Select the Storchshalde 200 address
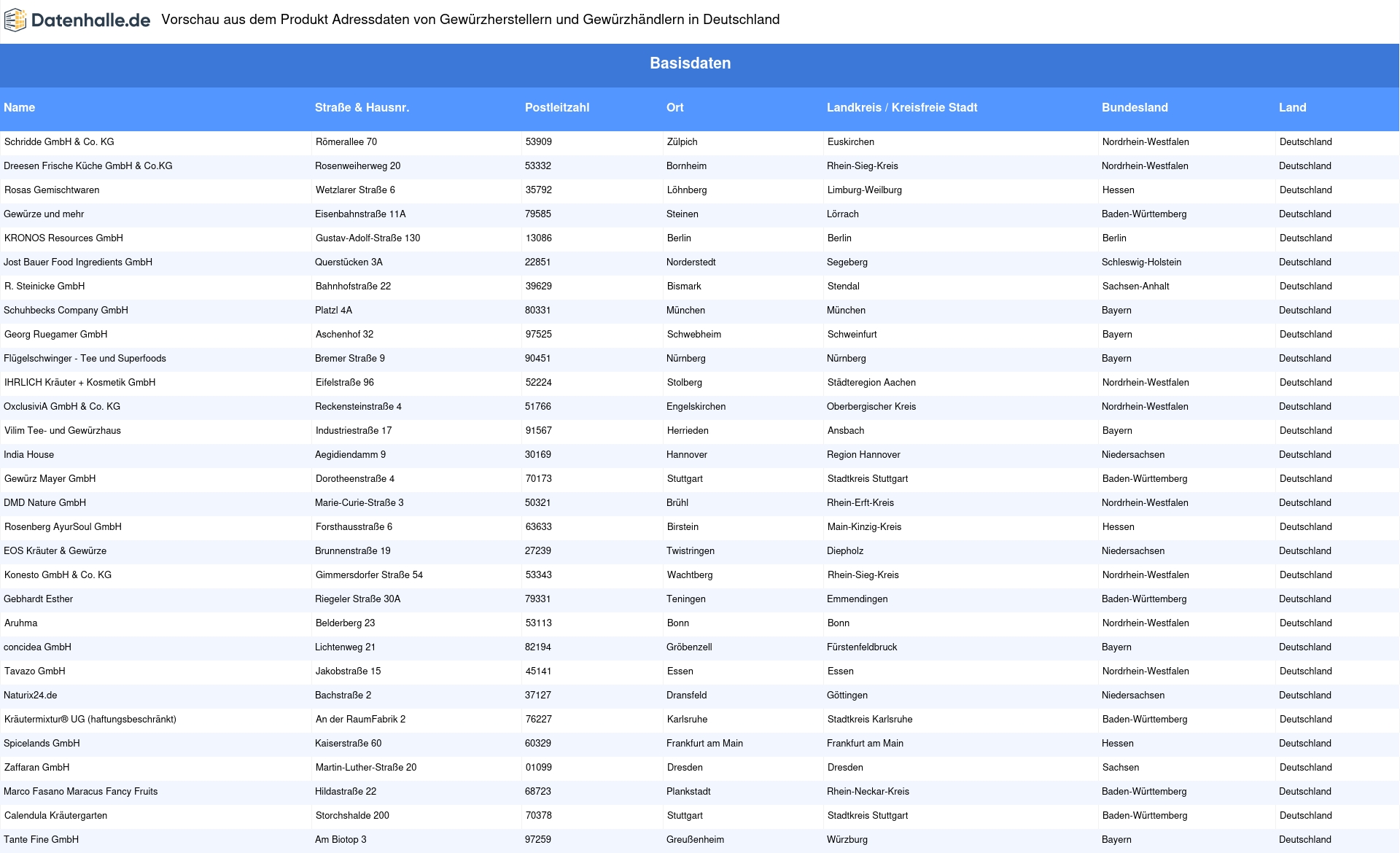Screen dimensions: 1400x853 point(352,816)
